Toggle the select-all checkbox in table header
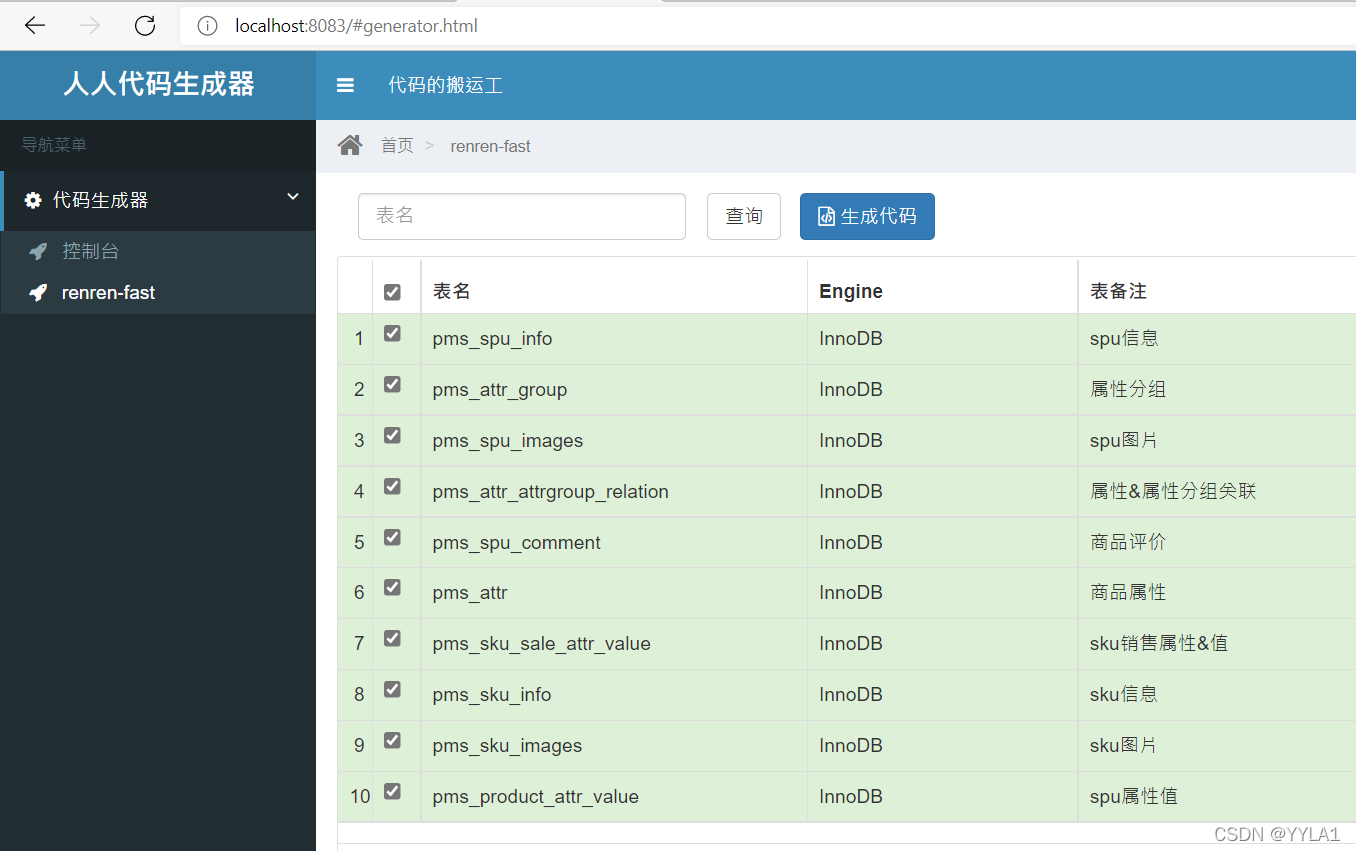1356x851 pixels. click(x=392, y=292)
